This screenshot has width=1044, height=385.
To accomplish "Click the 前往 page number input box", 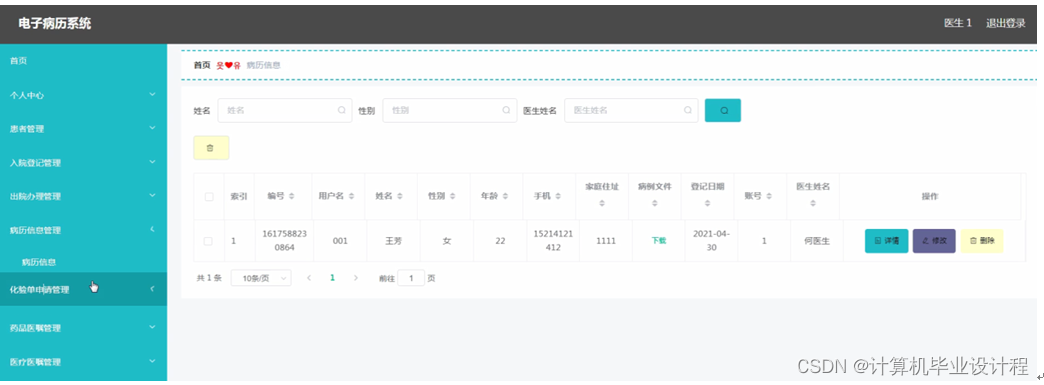I will point(411,278).
